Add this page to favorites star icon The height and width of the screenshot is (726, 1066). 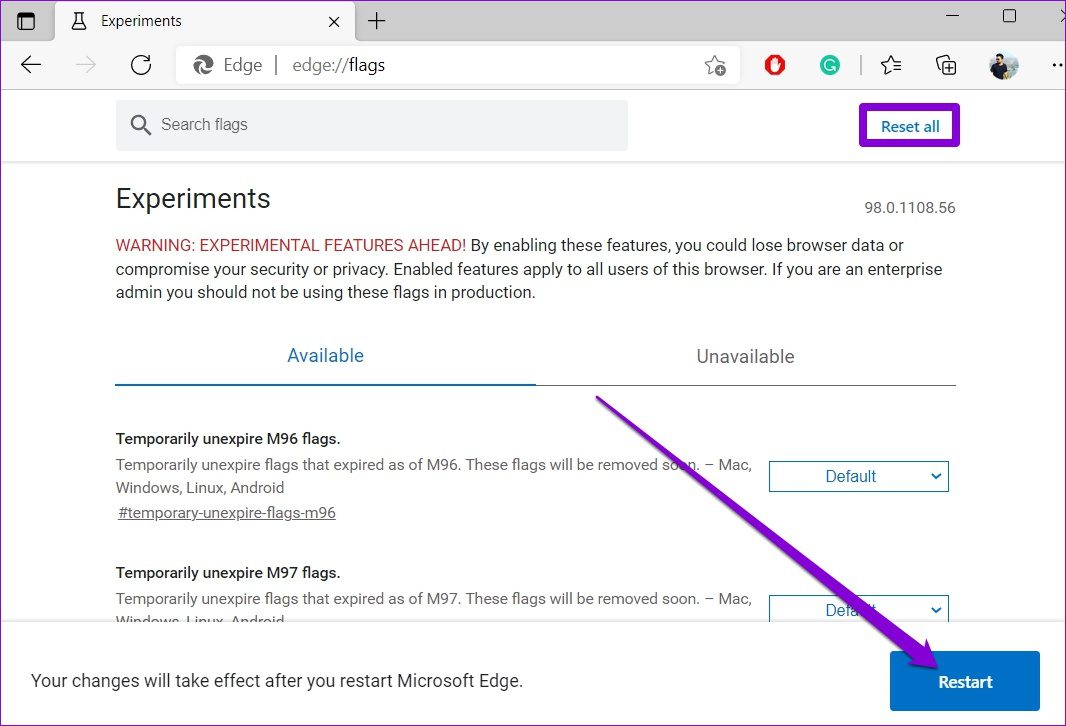pyautogui.click(x=714, y=66)
